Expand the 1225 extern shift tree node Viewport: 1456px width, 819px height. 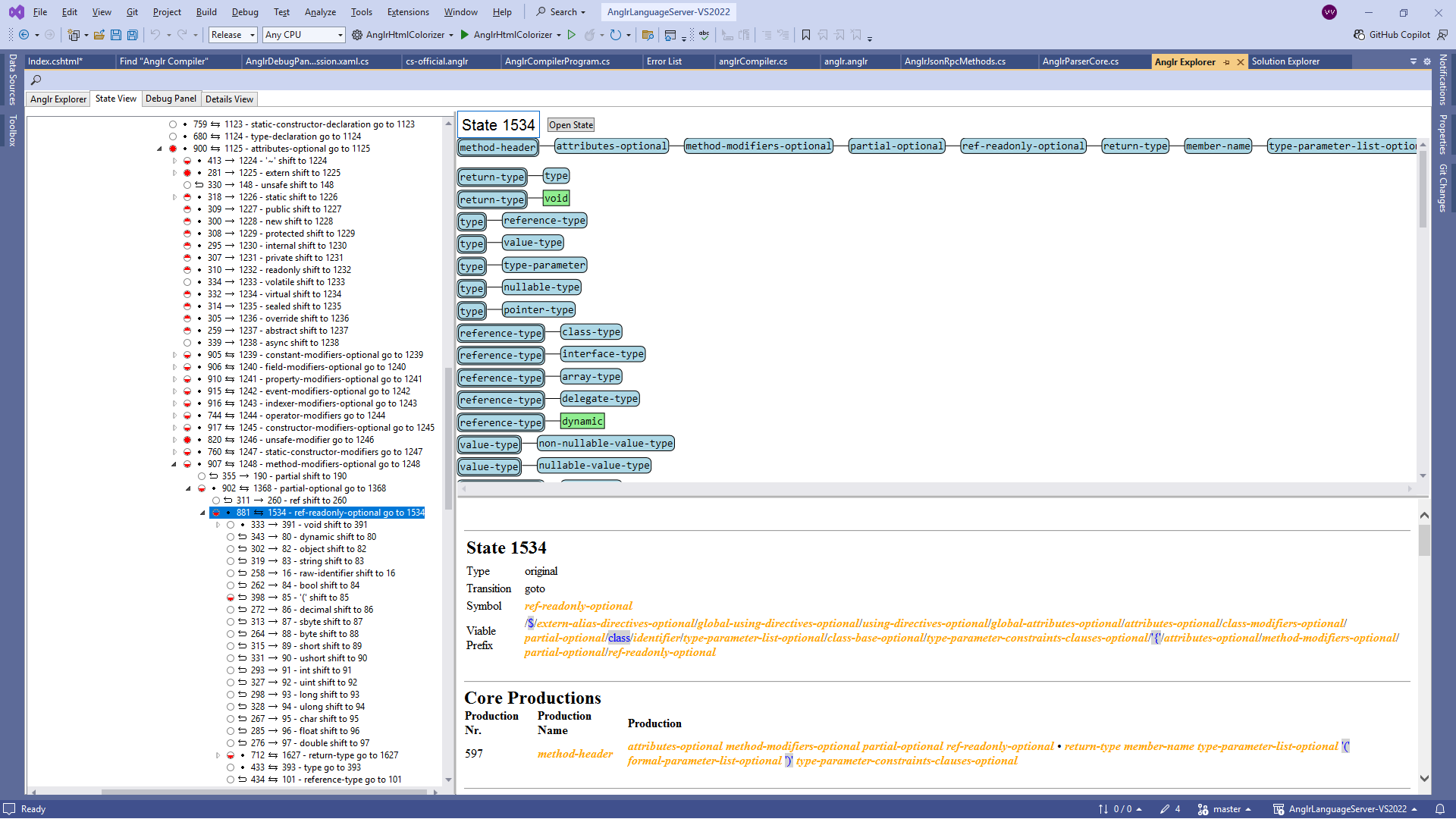coord(174,173)
